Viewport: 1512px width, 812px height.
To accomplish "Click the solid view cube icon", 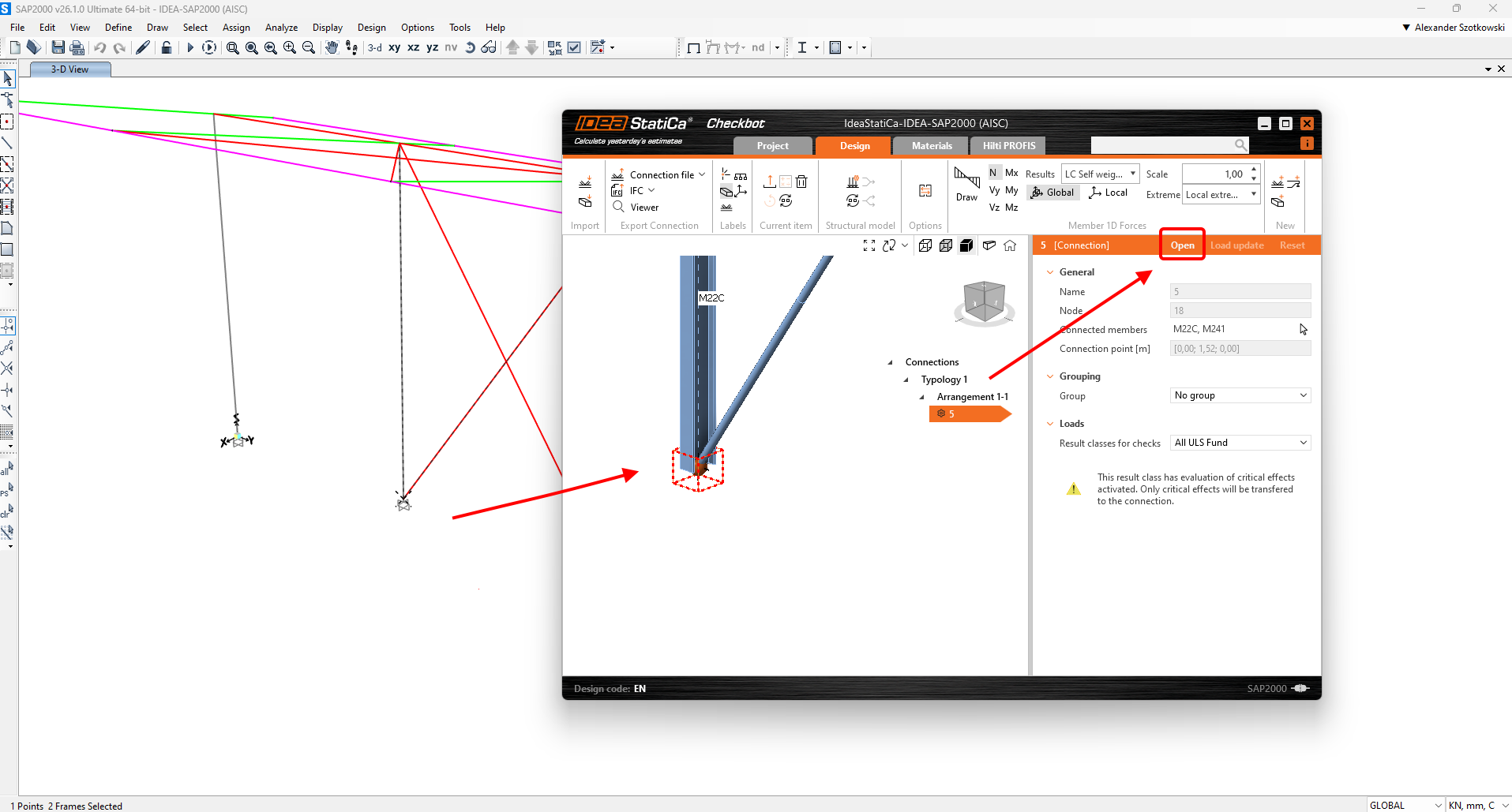I will coord(966,246).
